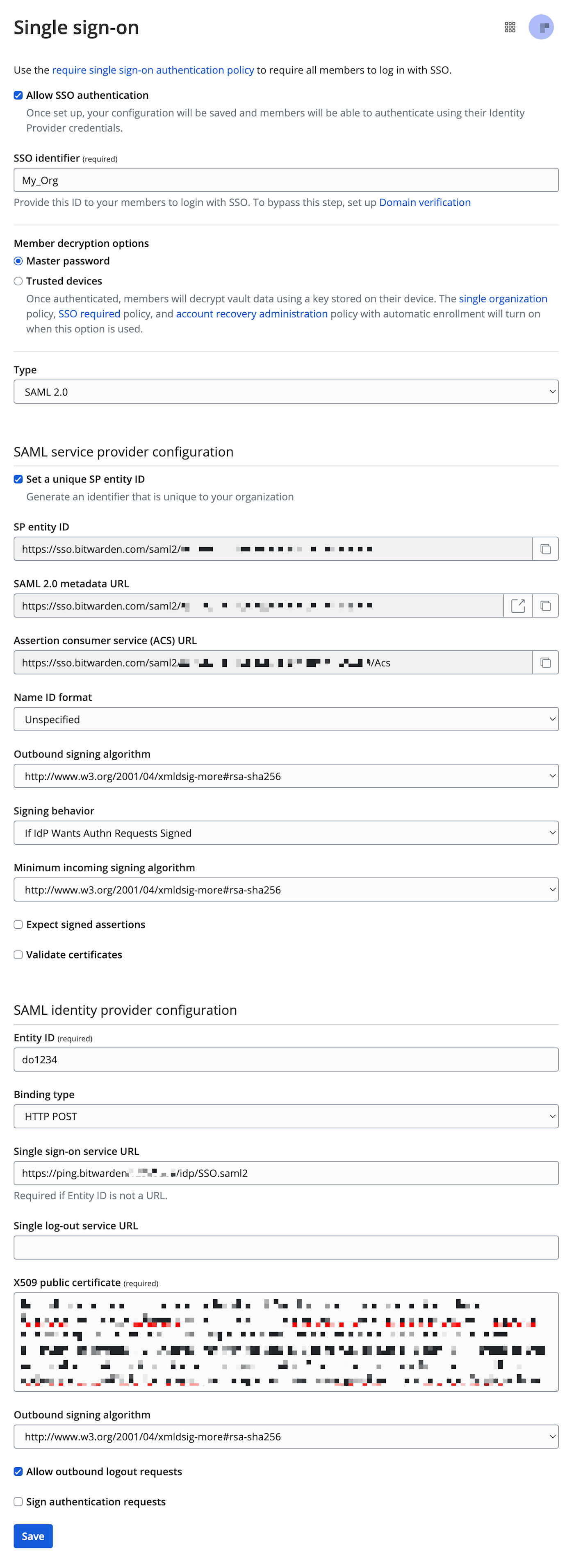This screenshot has width=574, height=1568.
Task: Copy the Assertion consumer service URL
Action: 545,662
